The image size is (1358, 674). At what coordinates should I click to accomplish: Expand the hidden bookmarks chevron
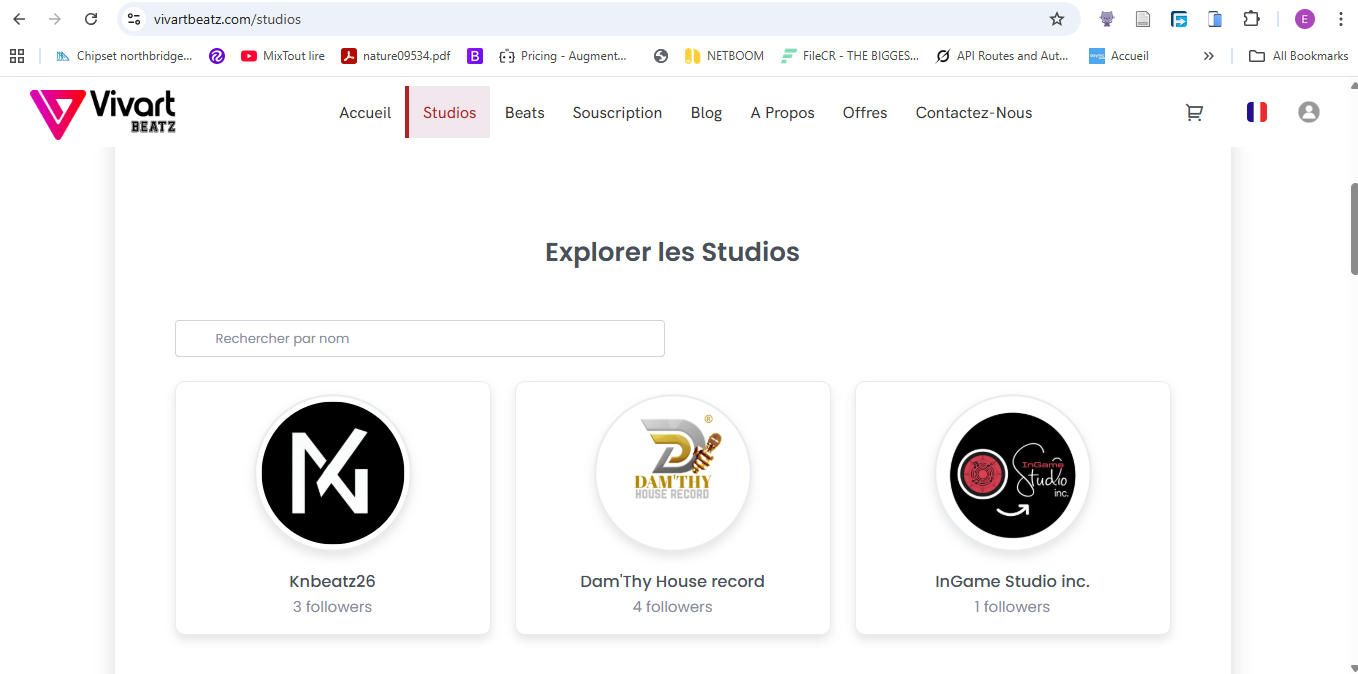[x=1208, y=56]
